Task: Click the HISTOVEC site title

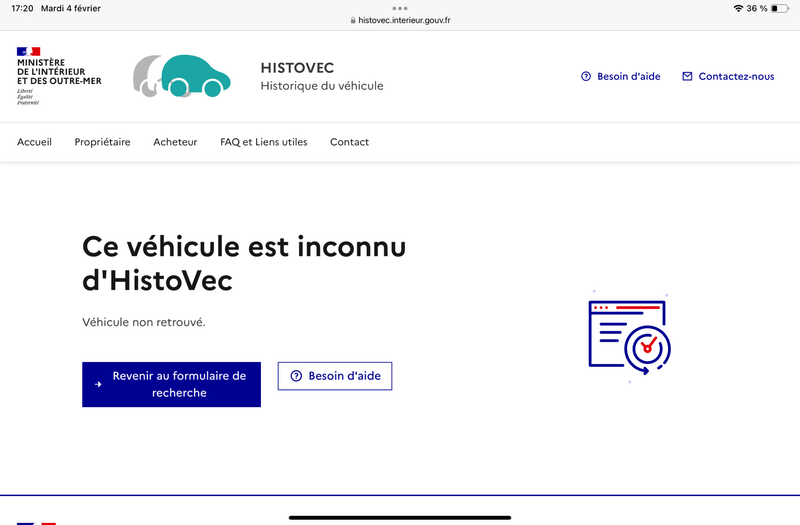Action: click(x=297, y=68)
